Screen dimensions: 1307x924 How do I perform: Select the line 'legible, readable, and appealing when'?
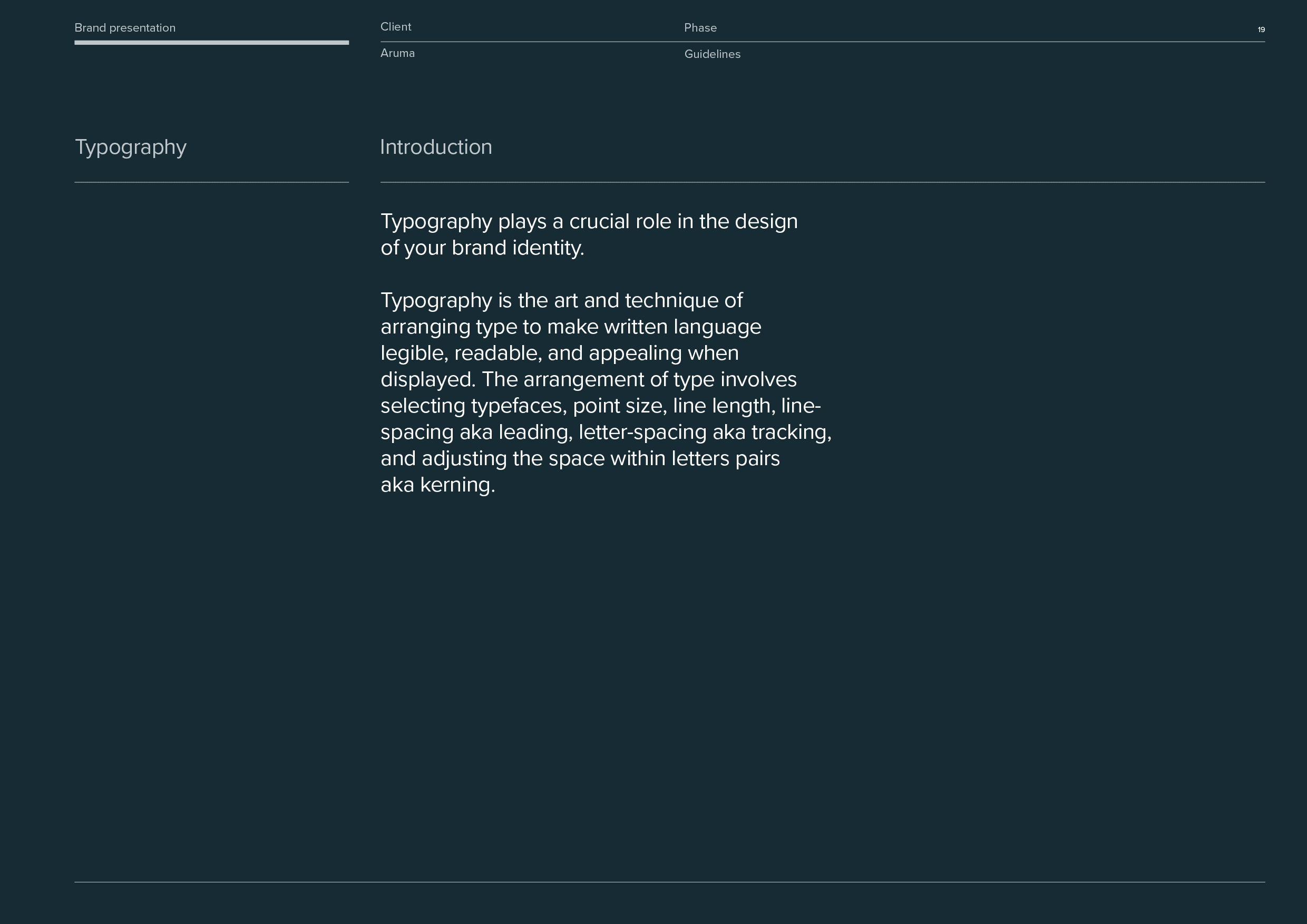[560, 354]
